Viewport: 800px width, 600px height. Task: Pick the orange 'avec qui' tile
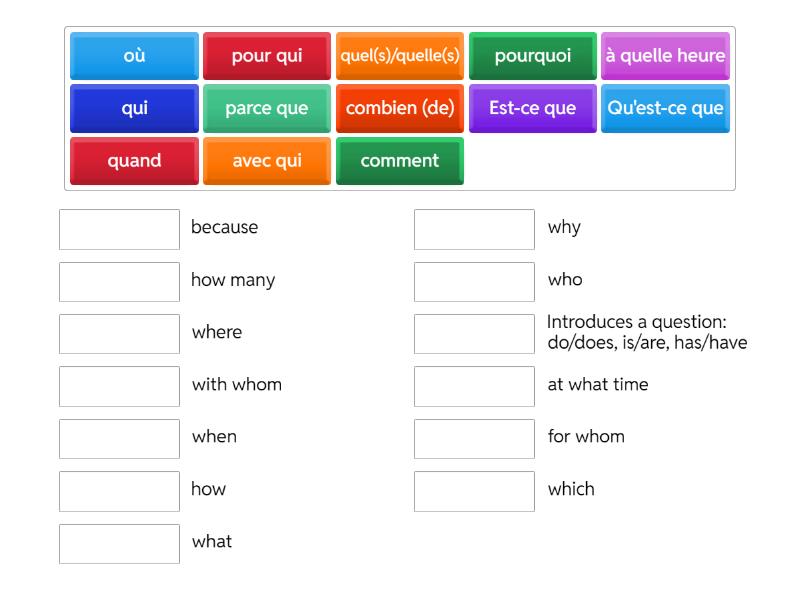[x=267, y=161]
